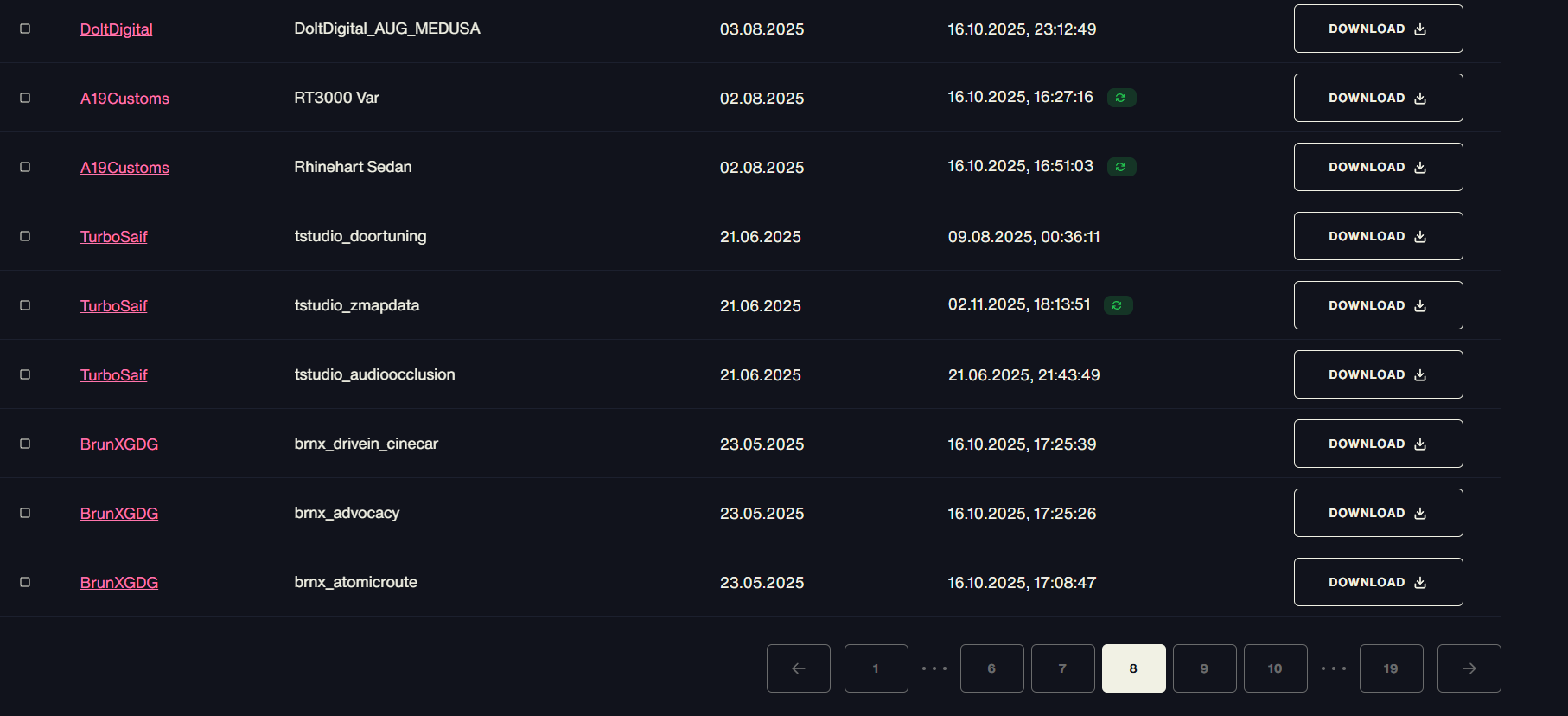Image resolution: width=1568 pixels, height=716 pixels.
Task: Click date 03.08.2025 in DoltDigital row
Action: pos(762,29)
